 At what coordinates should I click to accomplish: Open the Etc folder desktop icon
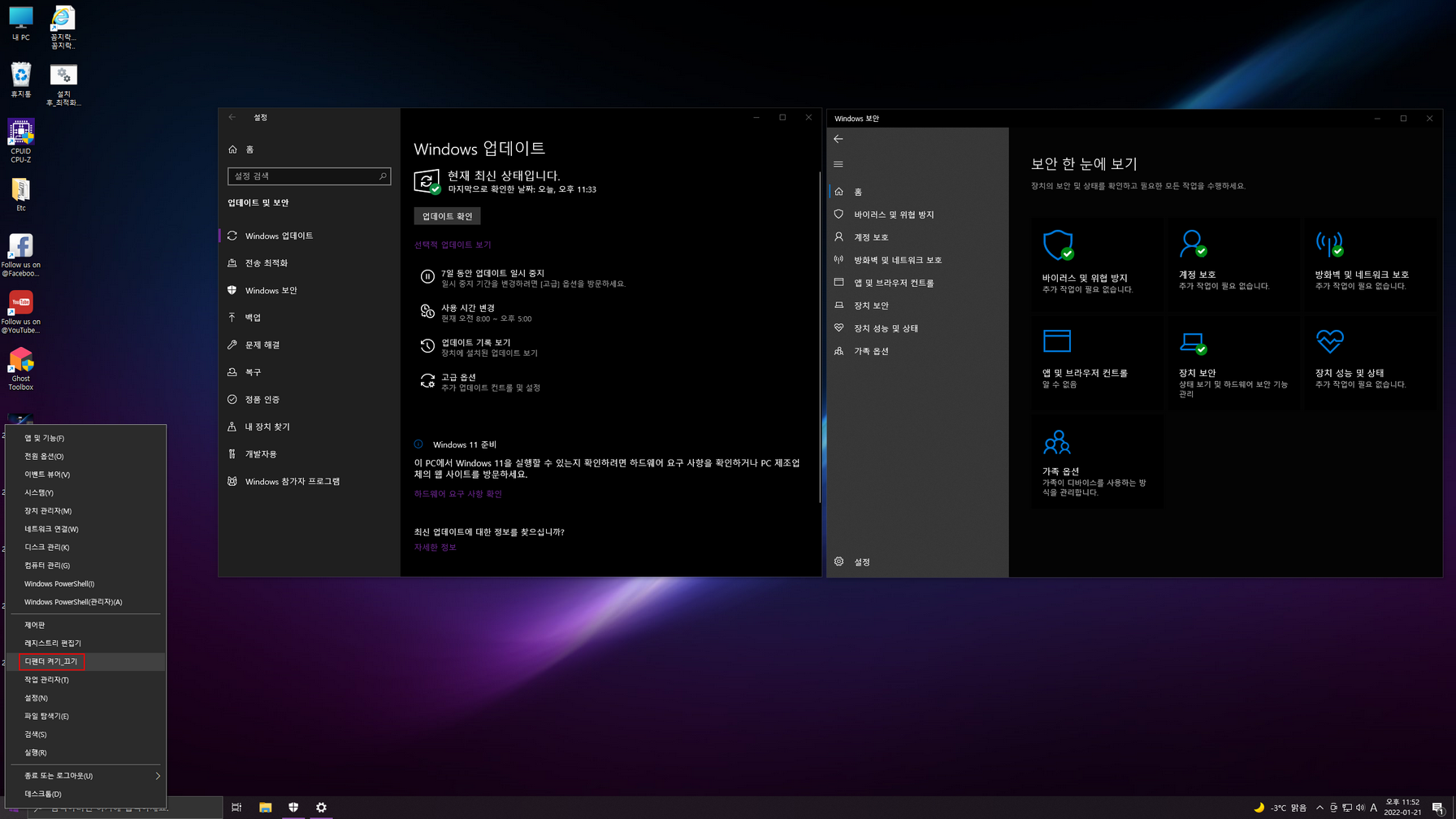[x=20, y=195]
